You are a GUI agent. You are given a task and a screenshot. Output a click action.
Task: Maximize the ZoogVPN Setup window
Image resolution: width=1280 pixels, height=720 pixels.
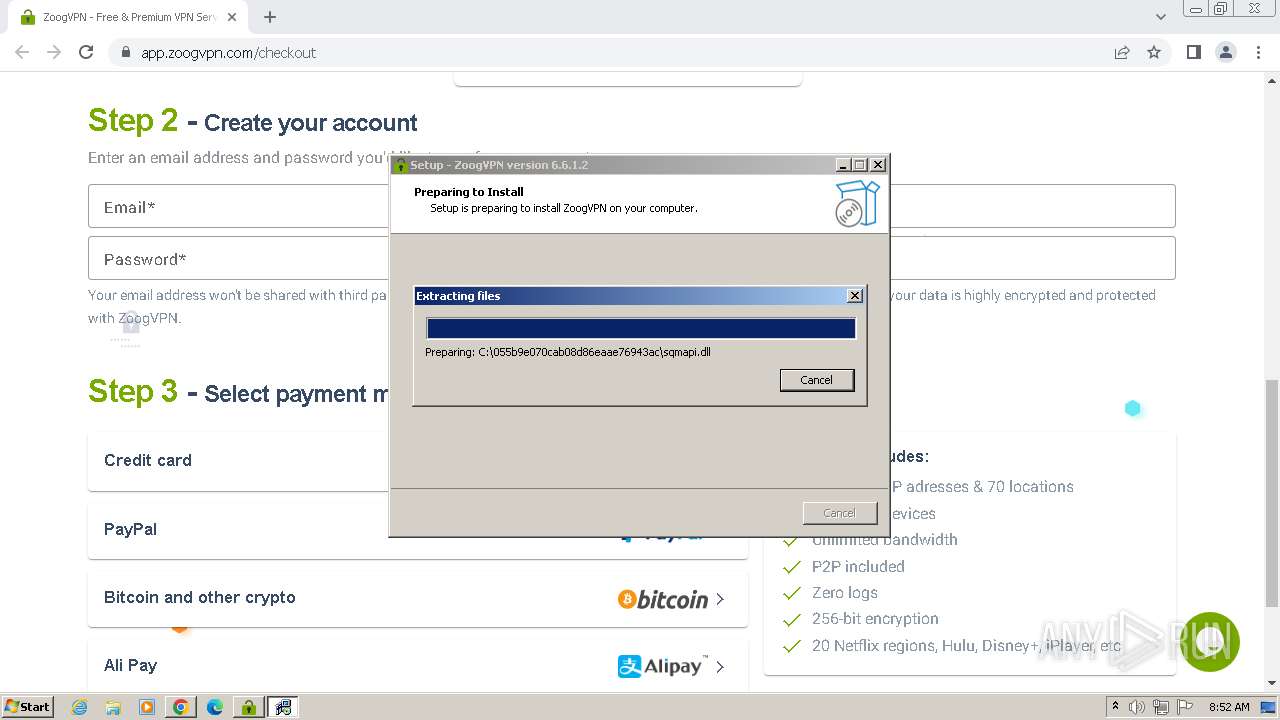pyautogui.click(x=860, y=165)
